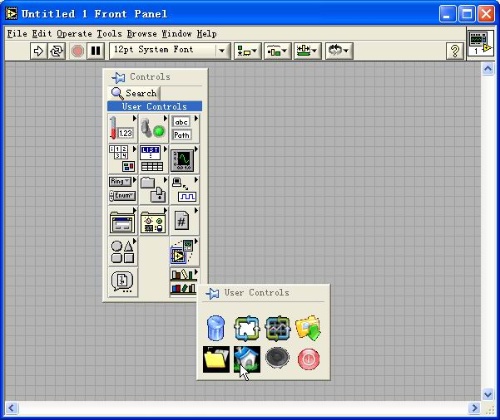Image resolution: width=500 pixels, height=420 pixels.
Task: Click the Abort Execution stop button
Action: pos(78,51)
